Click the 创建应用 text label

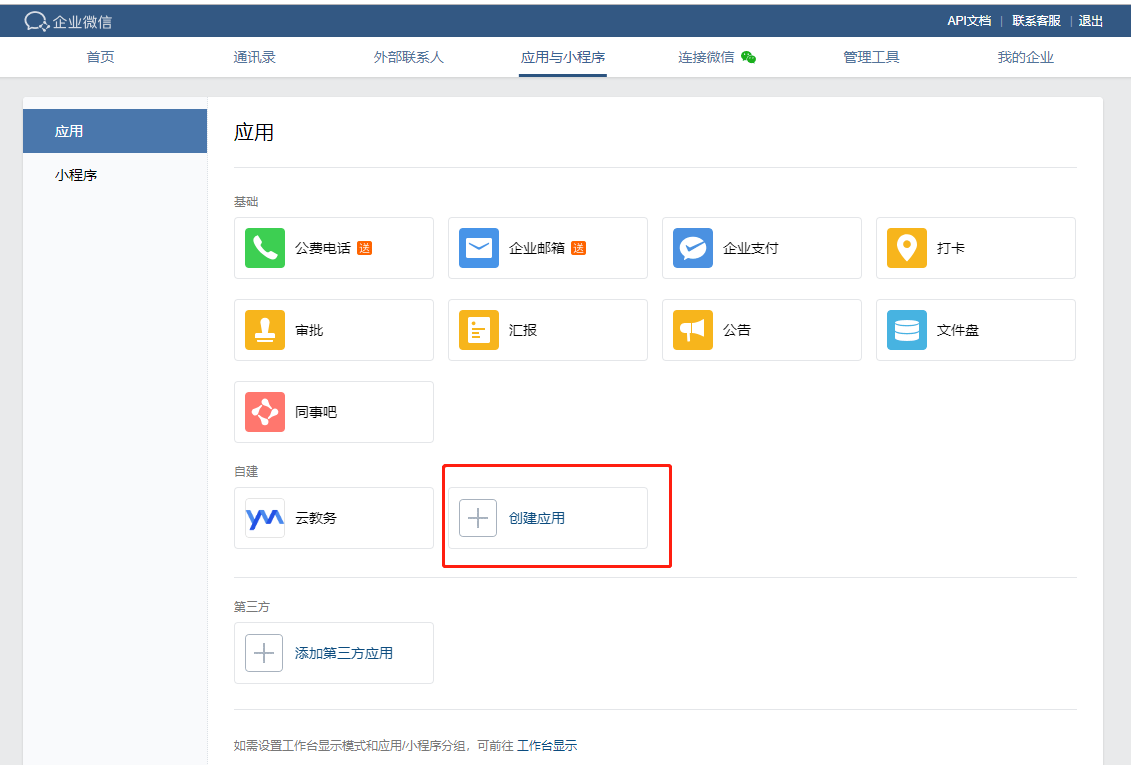[537, 518]
